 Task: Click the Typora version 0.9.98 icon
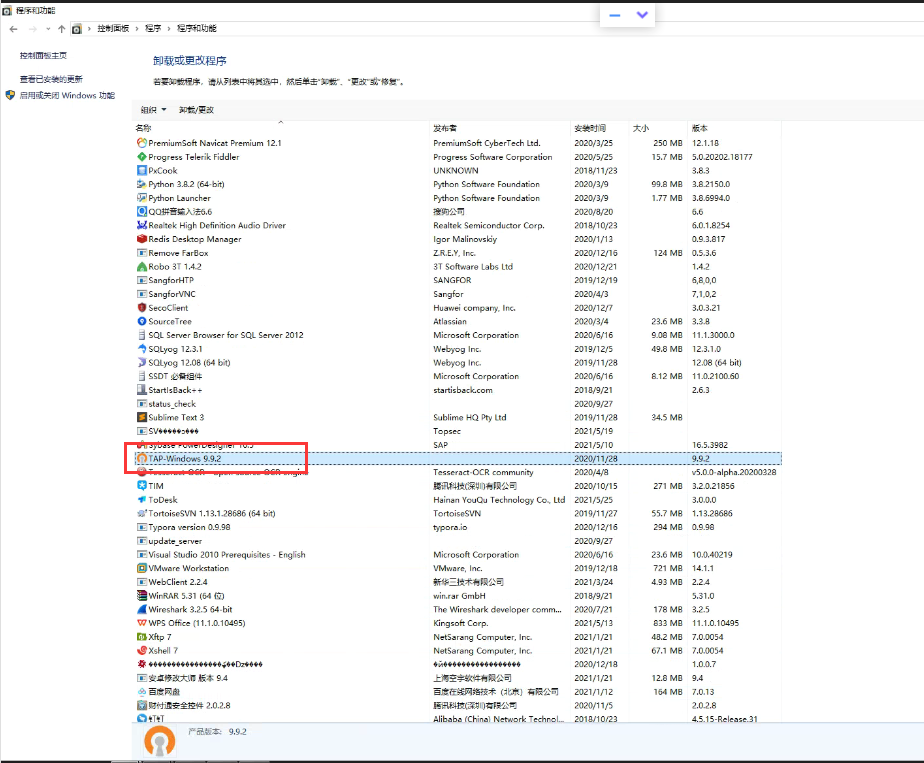pos(141,527)
